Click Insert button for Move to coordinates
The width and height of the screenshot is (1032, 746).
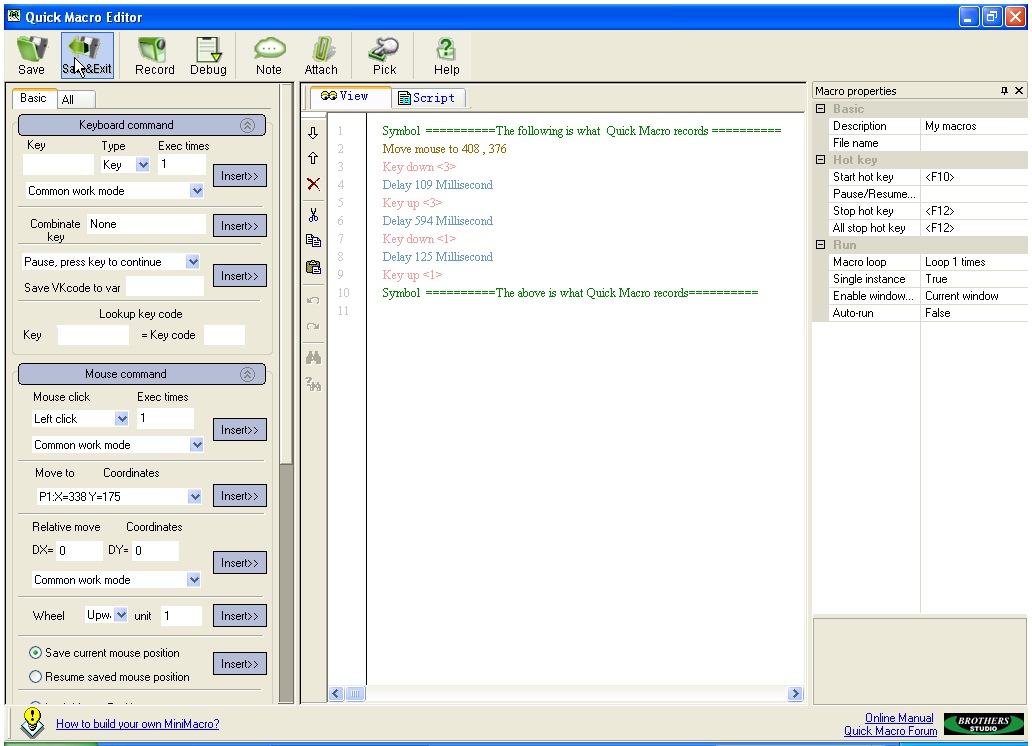[240, 496]
